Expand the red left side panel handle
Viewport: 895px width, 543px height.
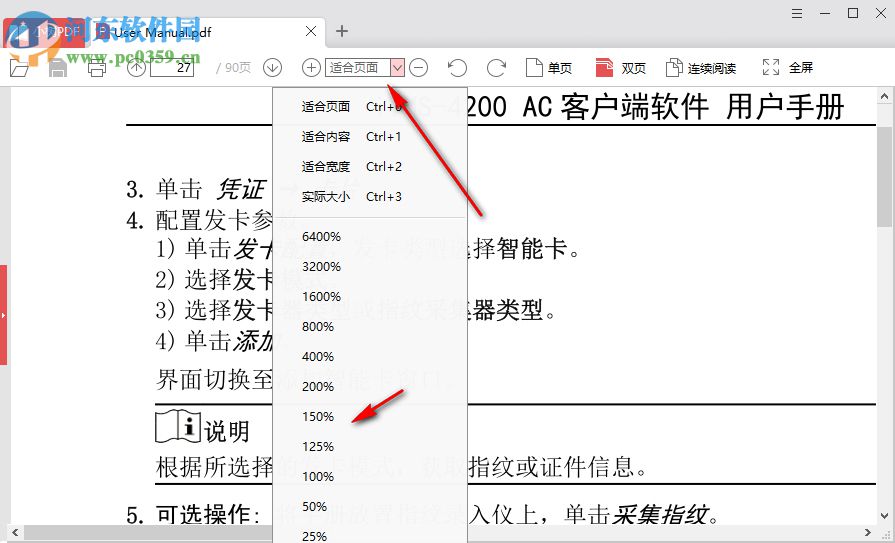(3, 315)
